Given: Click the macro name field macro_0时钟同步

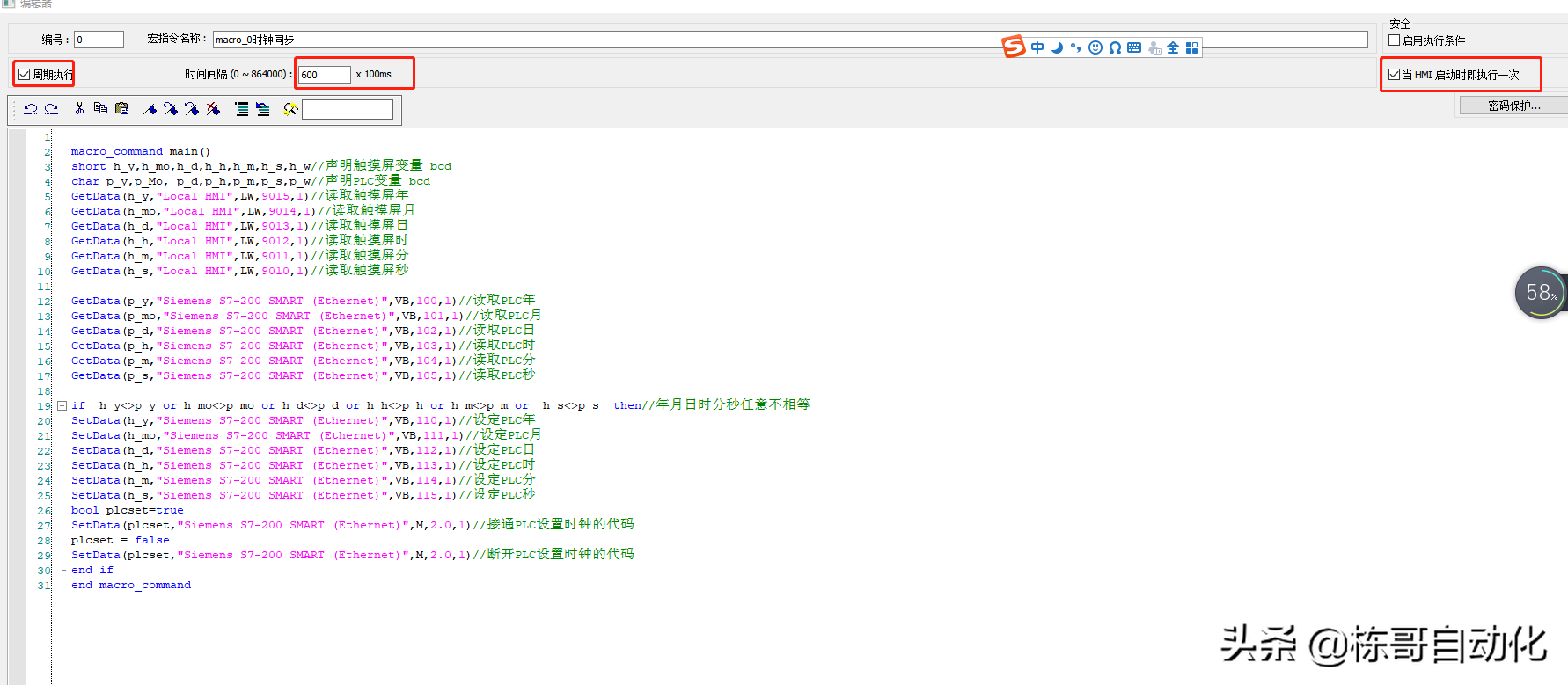Looking at the screenshot, I should click(607, 40).
